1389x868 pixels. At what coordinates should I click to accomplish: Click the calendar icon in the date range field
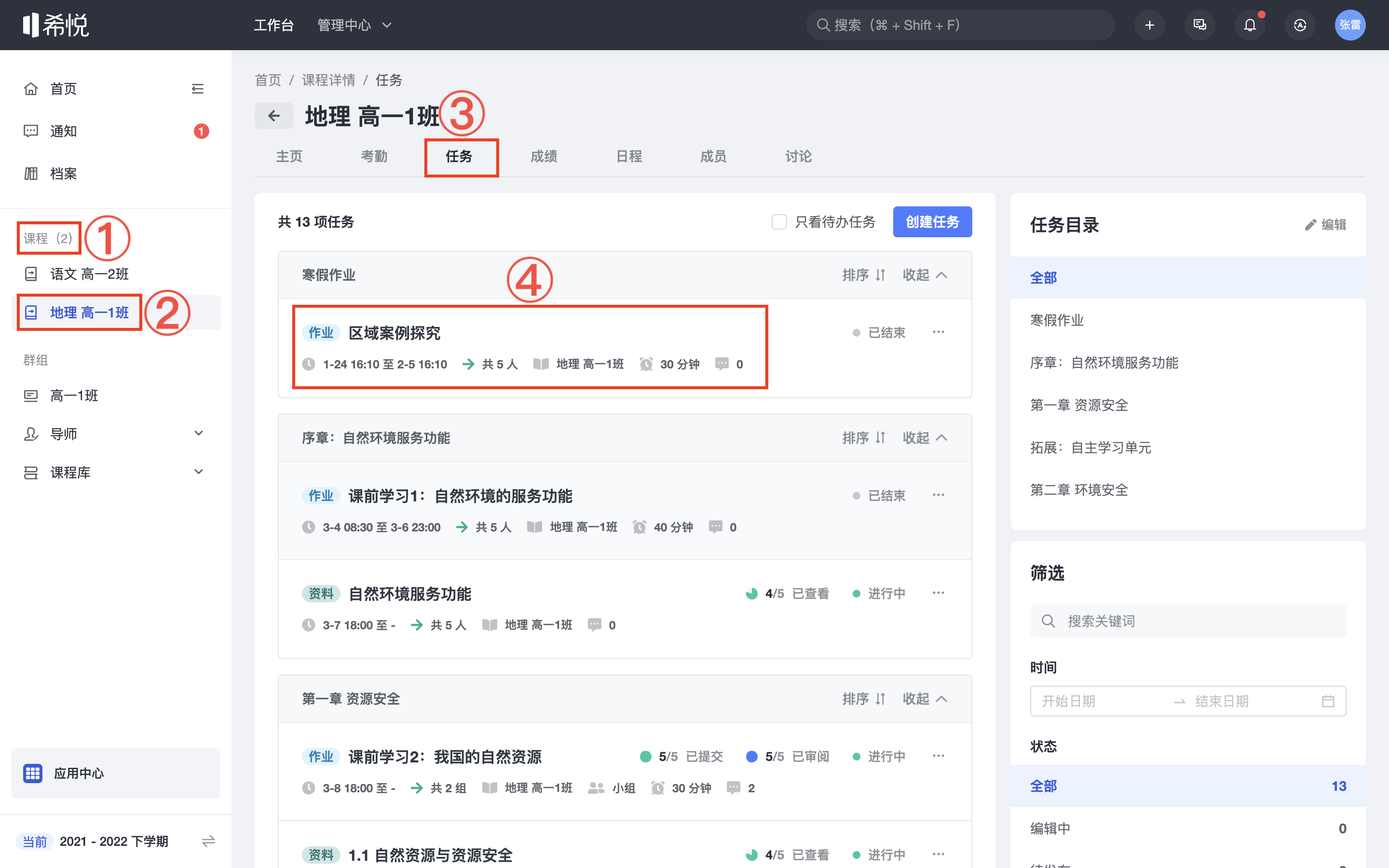tap(1328, 701)
